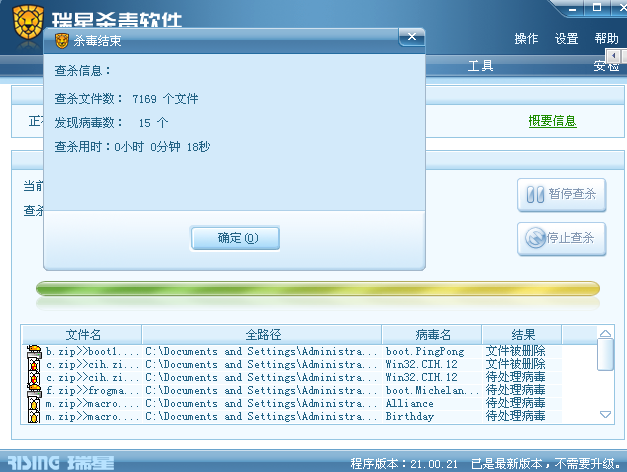Screen dimensions: 627x472
Task: Click the icon of f.zip>>frogma row
Action: (x=34, y=390)
